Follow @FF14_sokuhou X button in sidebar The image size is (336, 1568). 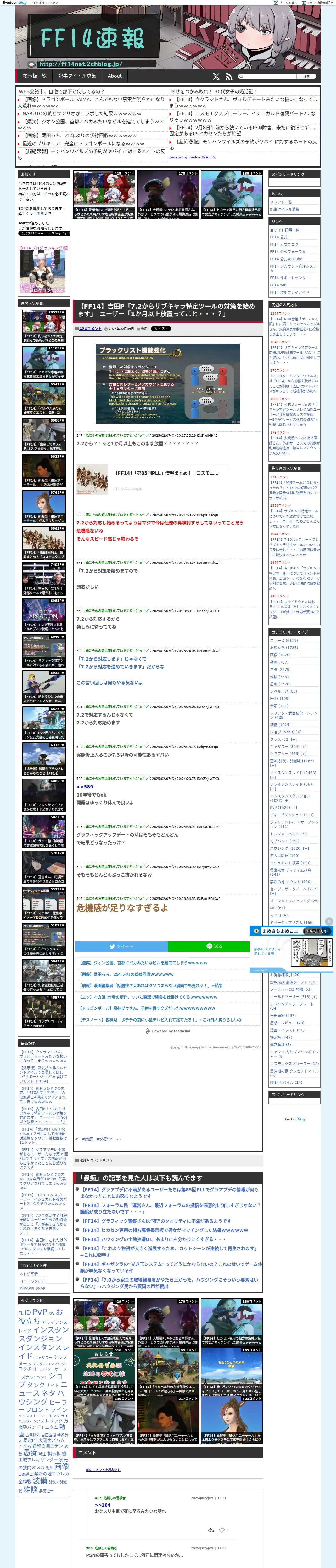click(44, 233)
